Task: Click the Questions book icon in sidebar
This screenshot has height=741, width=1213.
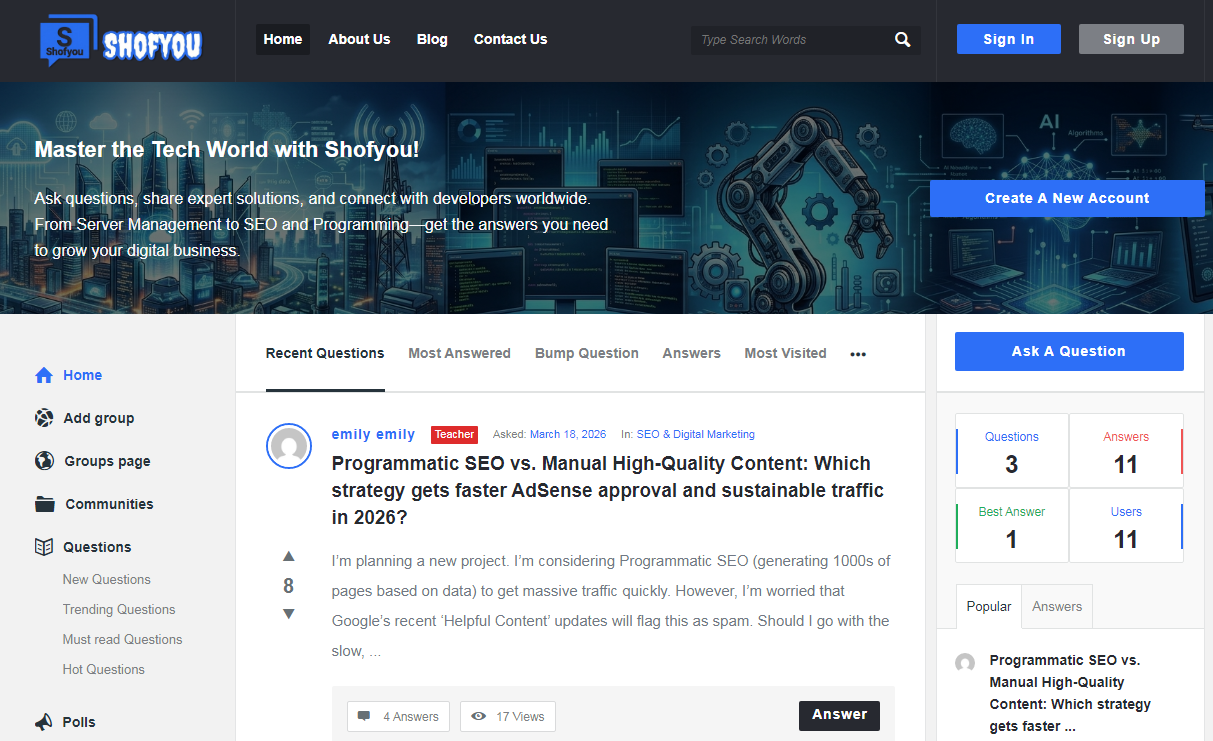Action: [x=44, y=547]
